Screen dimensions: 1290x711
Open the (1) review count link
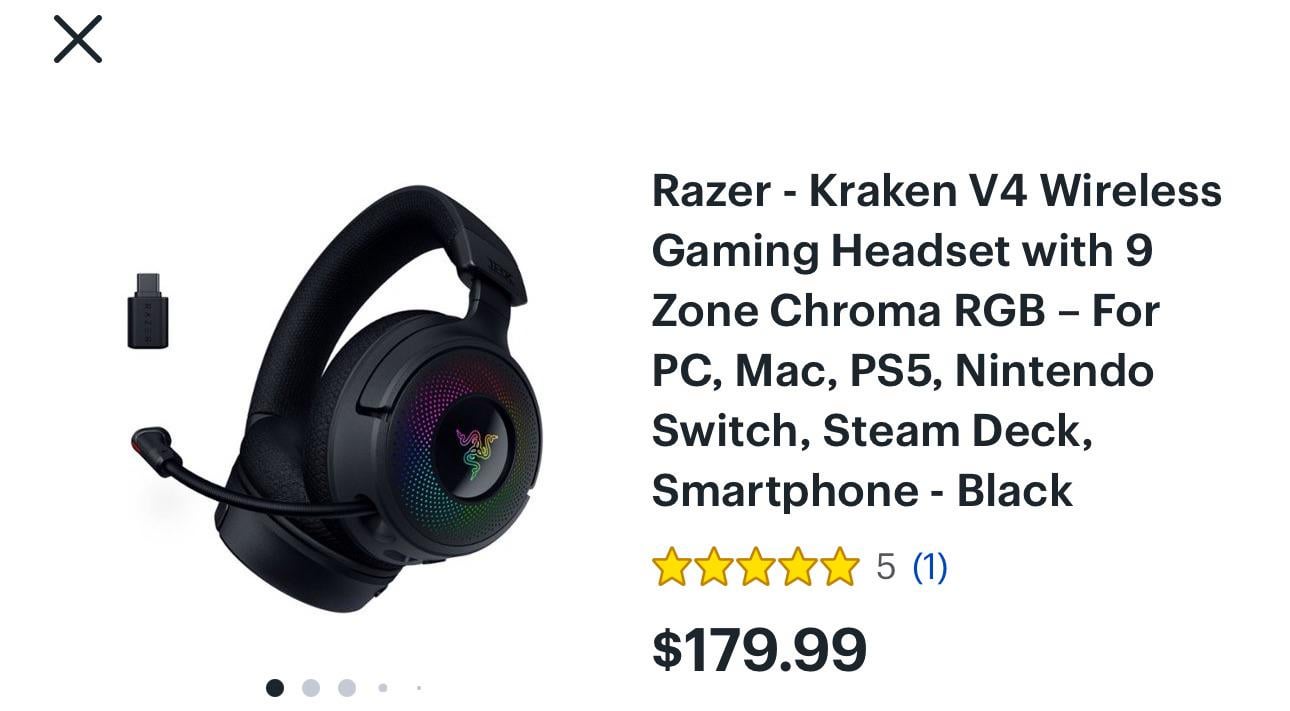930,568
